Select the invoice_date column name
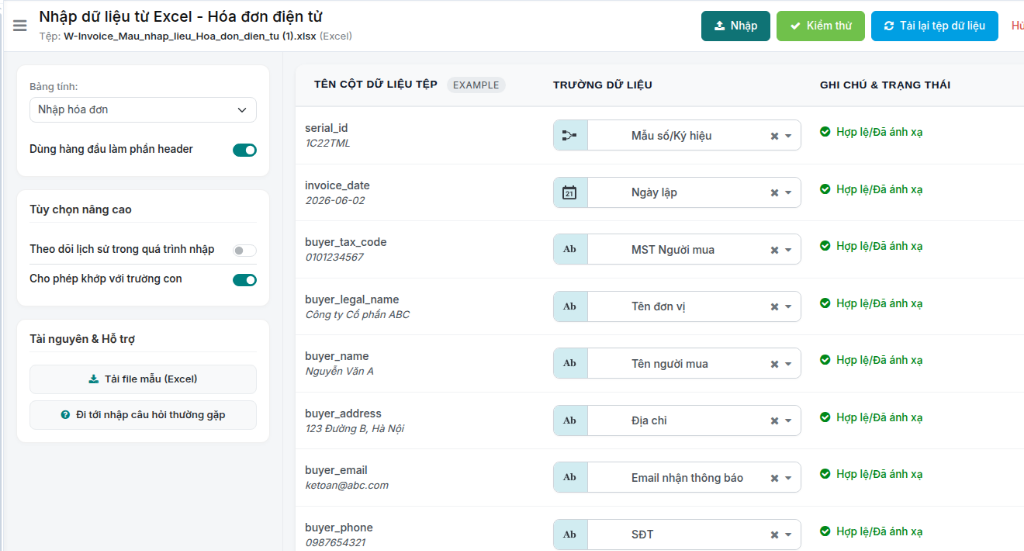Viewport: 1024px width, 551px height. point(337,185)
